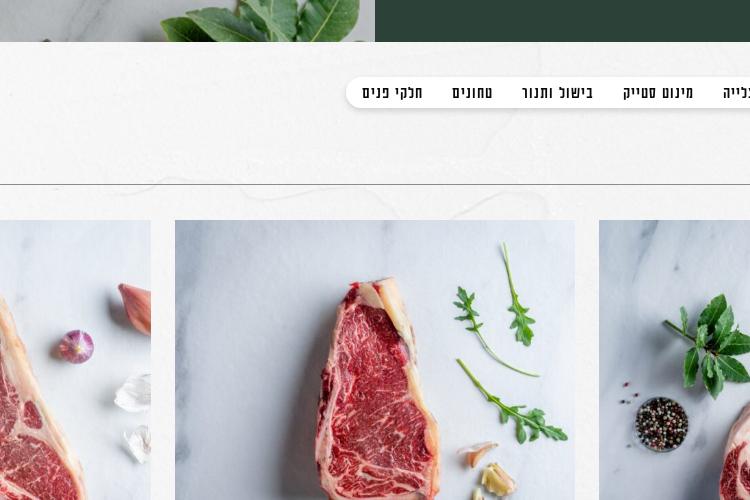
Task: Click the arugula leaves in center photo
Action: click(x=507, y=344)
